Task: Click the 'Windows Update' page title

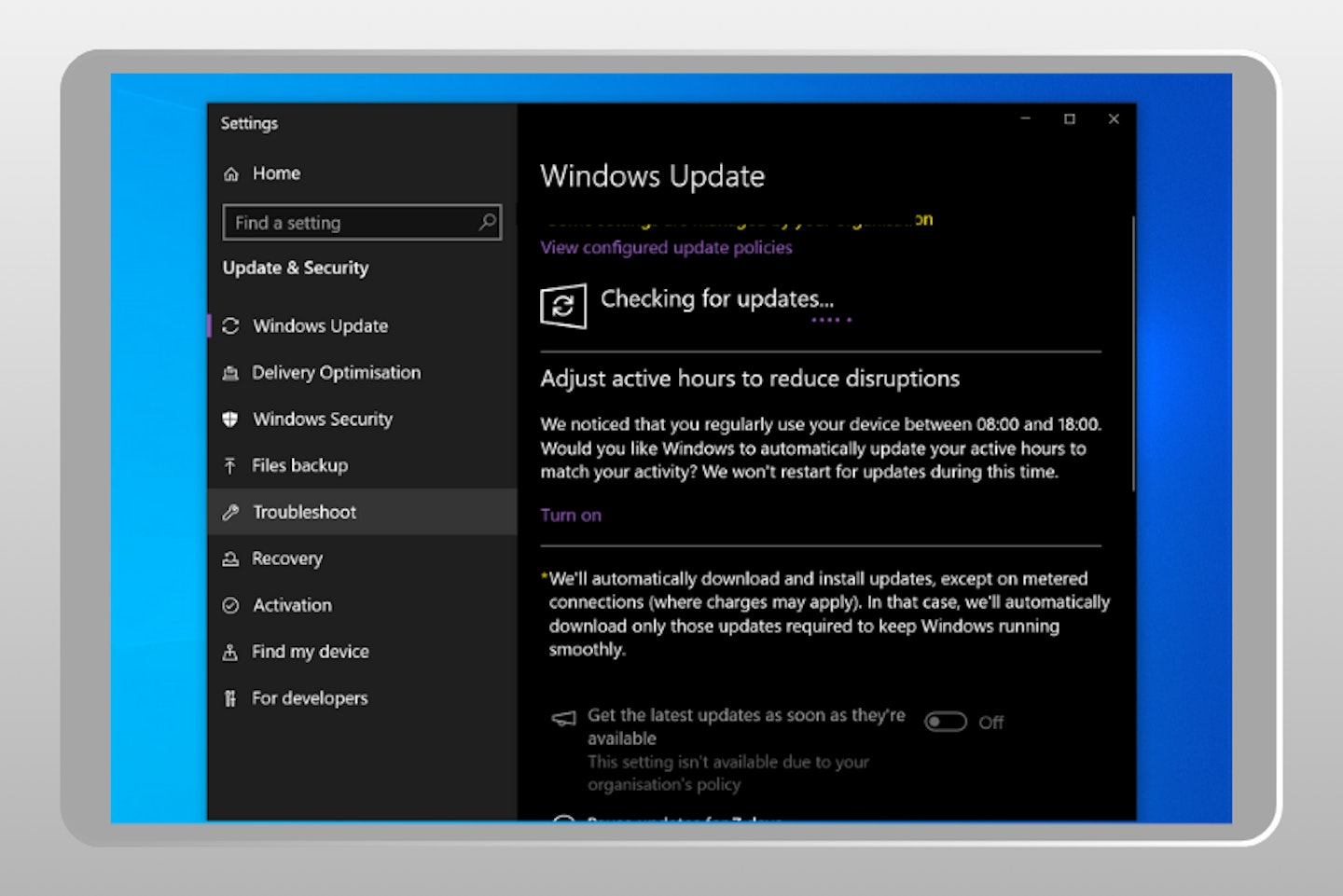Action: tap(652, 176)
